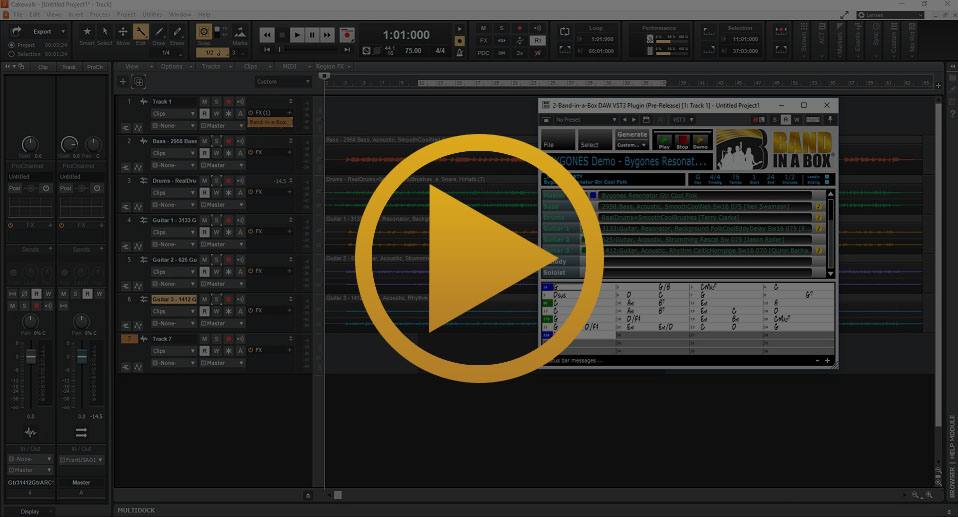
Task: Open the Edit menu
Action: 35,14
